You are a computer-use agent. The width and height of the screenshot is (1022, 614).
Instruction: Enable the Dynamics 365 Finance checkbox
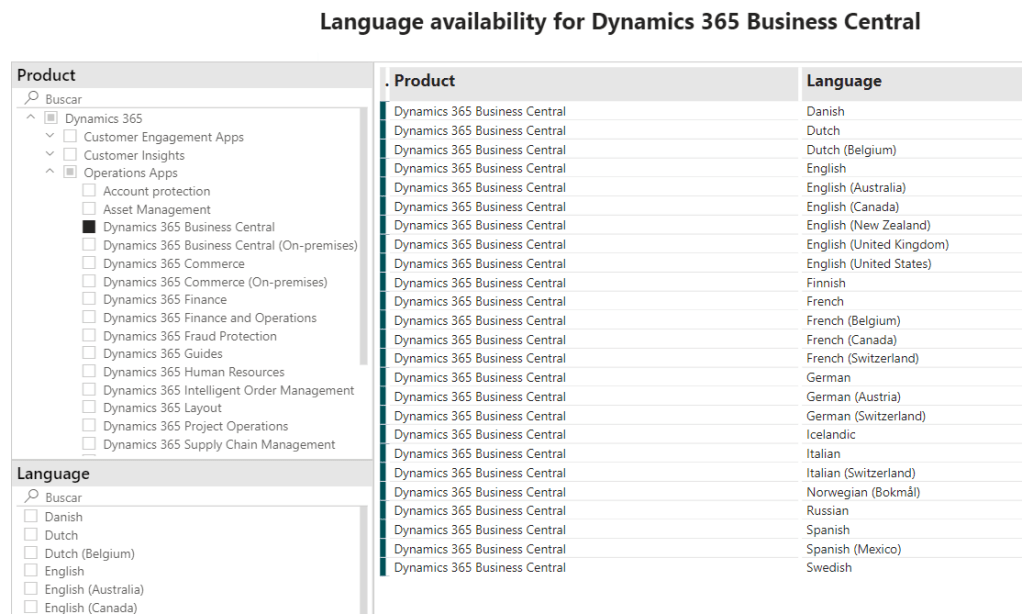click(89, 299)
